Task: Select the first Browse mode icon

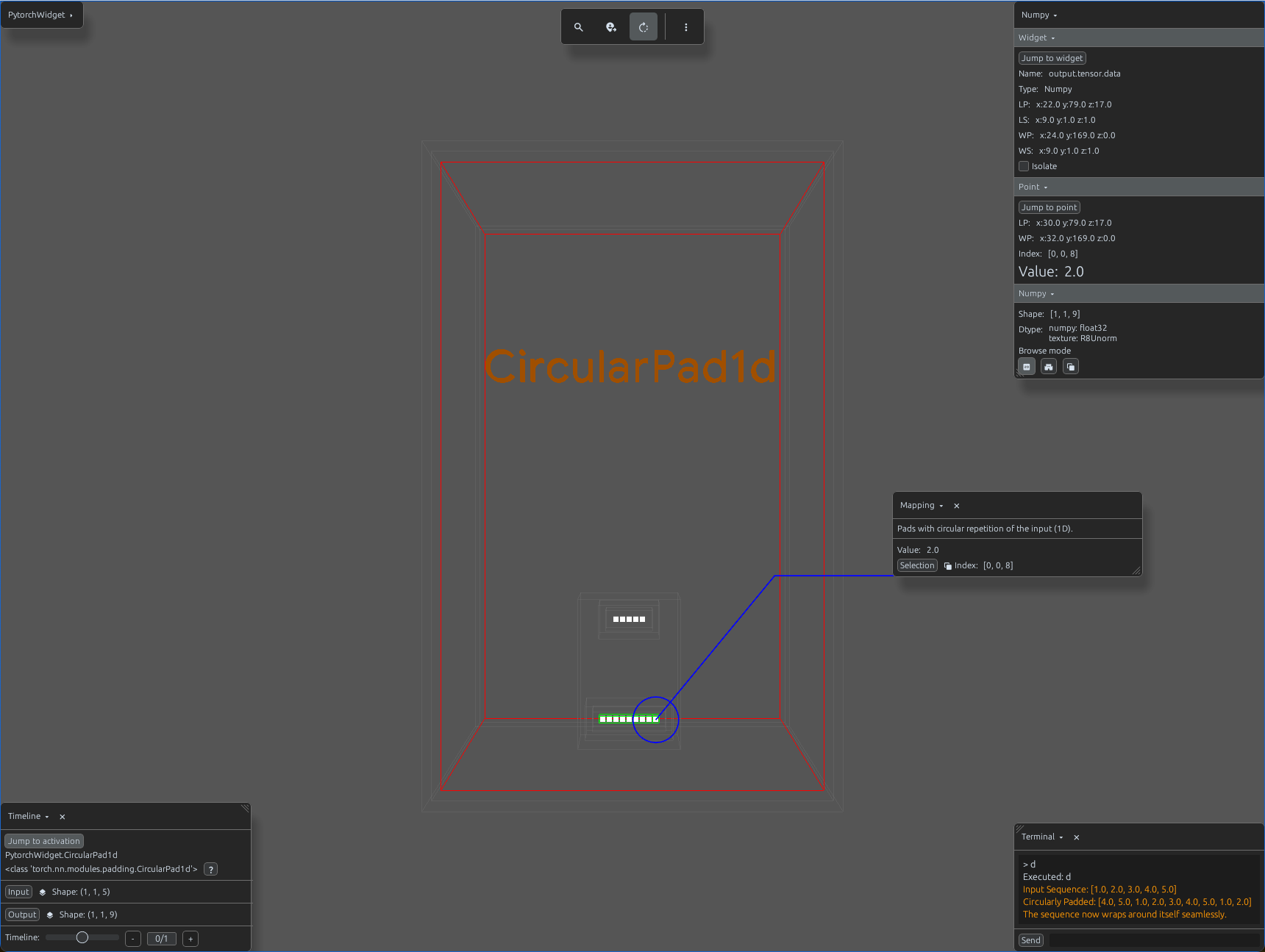Action: 1027,367
